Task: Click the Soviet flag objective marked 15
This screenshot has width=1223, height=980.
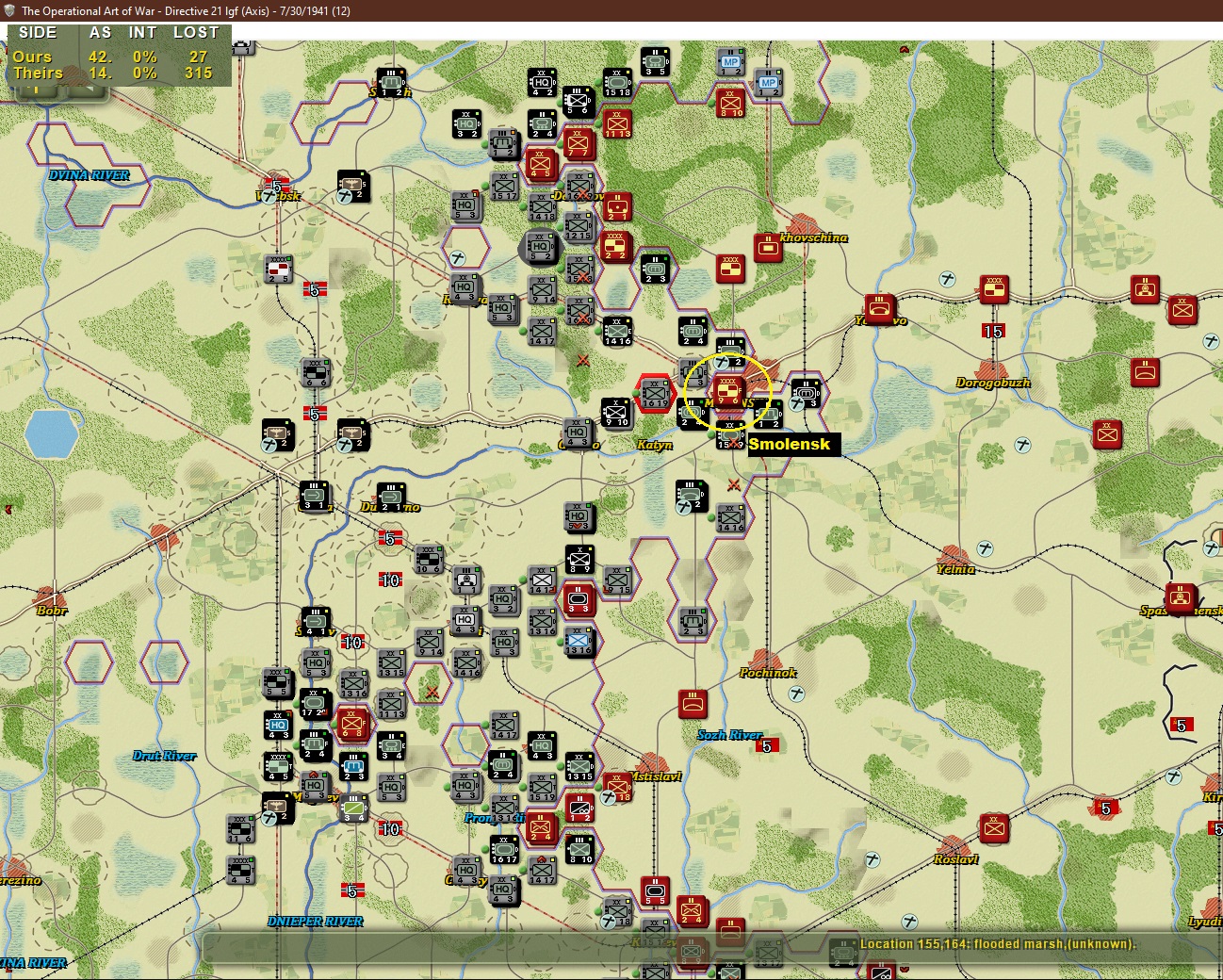Action: [993, 331]
